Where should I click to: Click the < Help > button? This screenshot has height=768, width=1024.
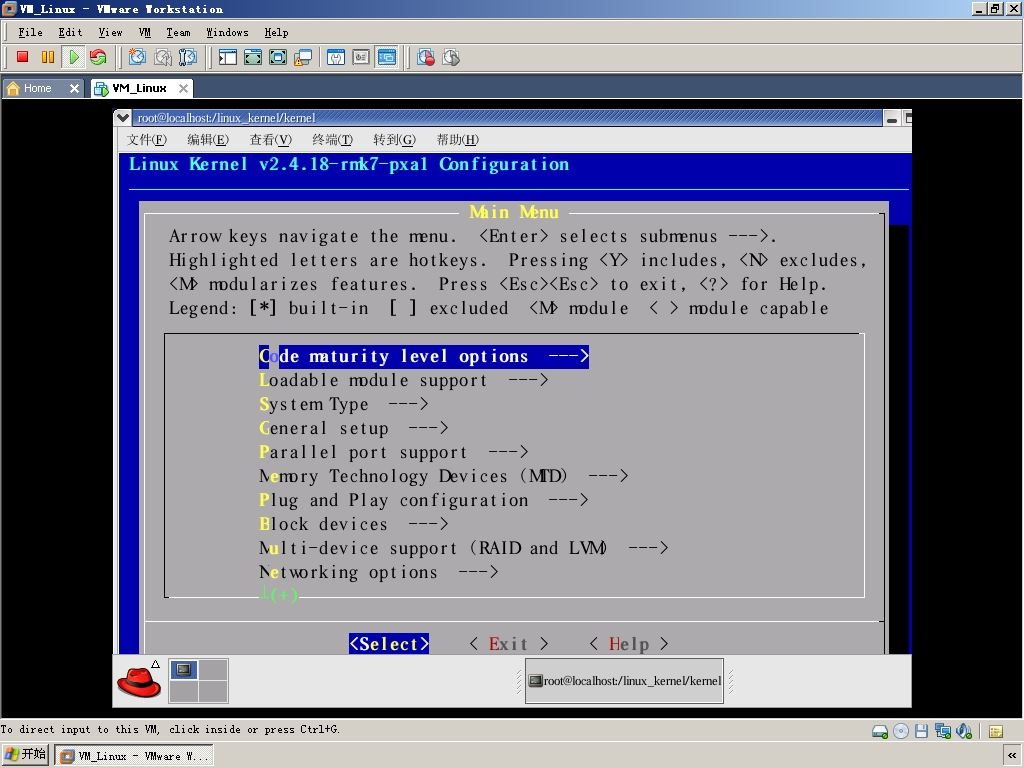click(x=629, y=644)
